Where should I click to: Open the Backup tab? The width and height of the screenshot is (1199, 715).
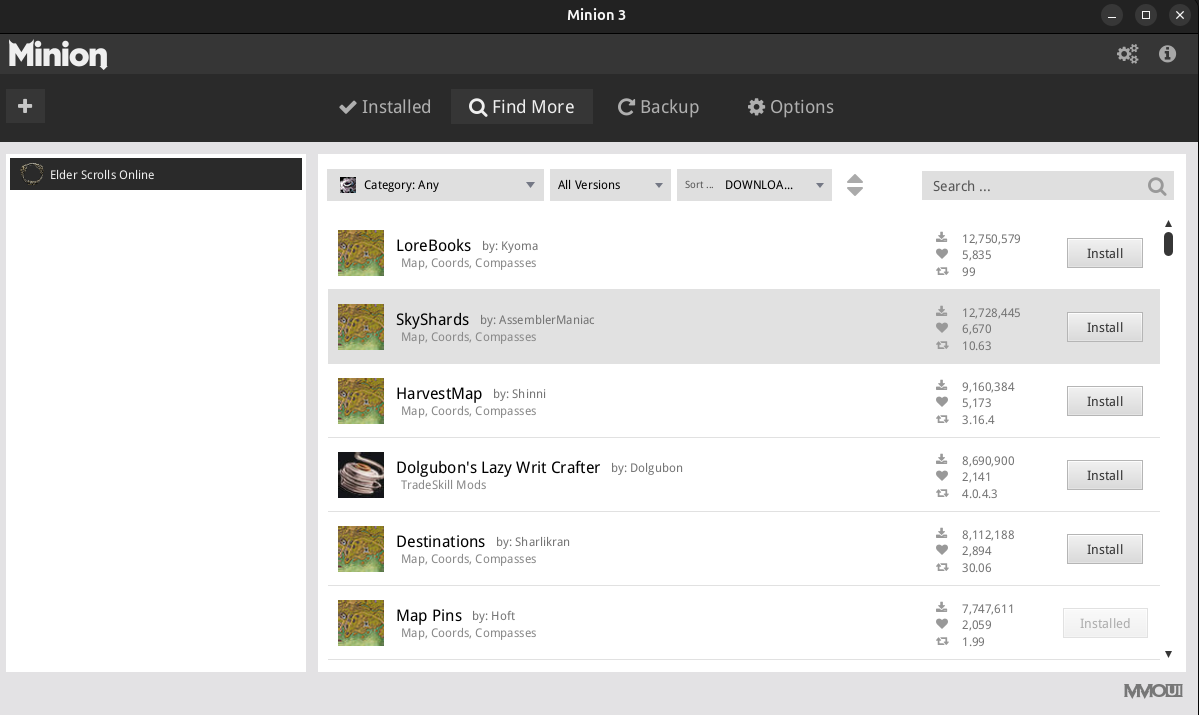tap(658, 106)
